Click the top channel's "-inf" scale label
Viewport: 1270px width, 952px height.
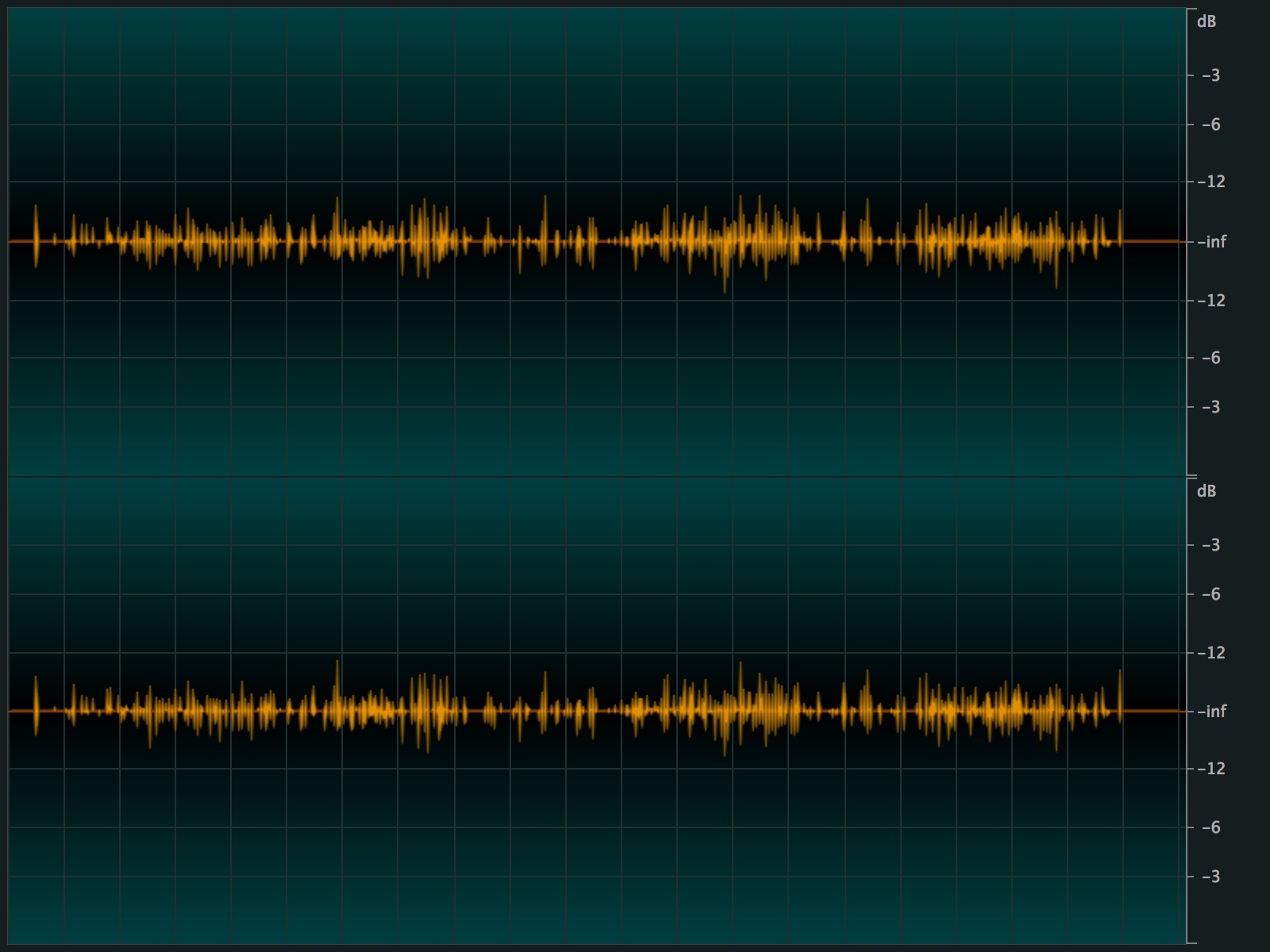click(1211, 242)
